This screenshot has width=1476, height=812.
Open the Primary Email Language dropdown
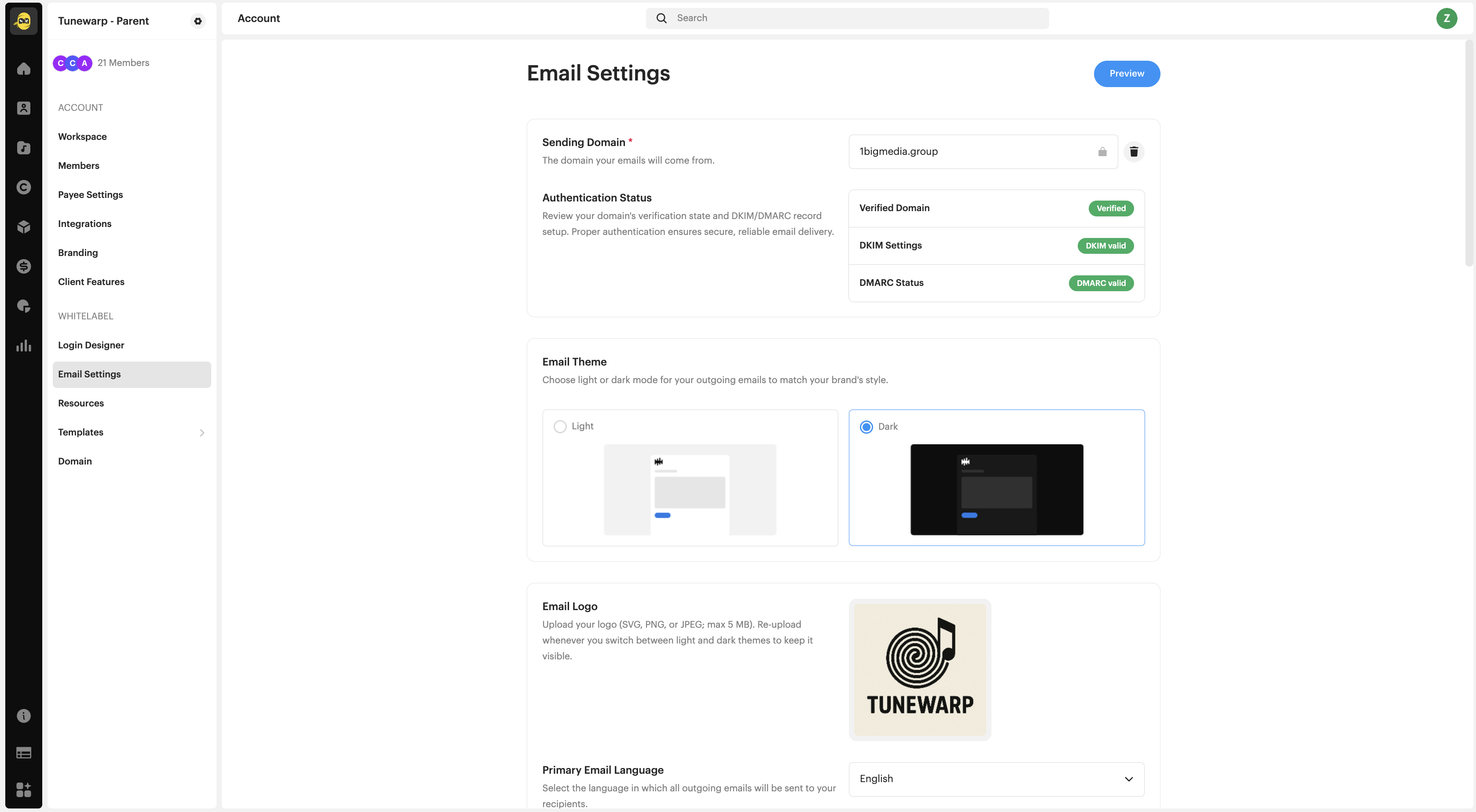tap(996, 779)
